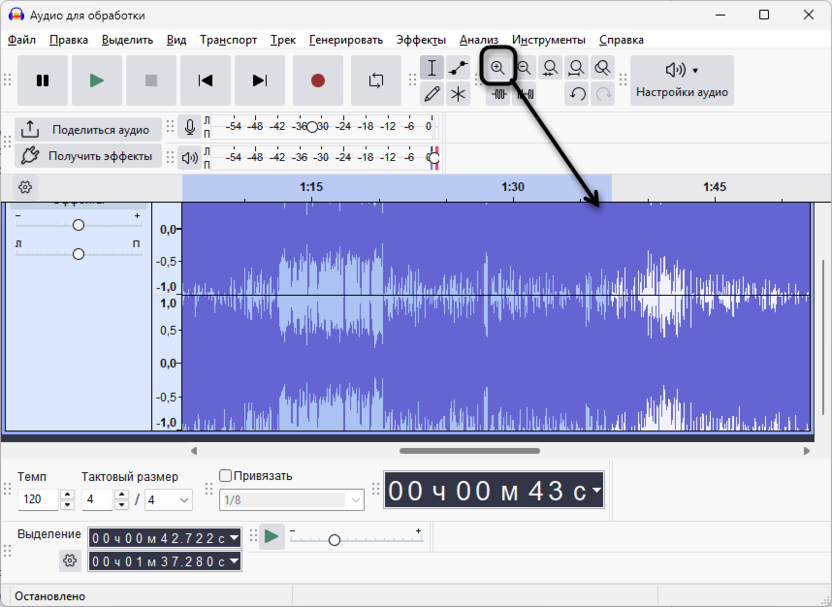Click the Получить эффекты button
Image resolution: width=832 pixels, height=607 pixels.
(x=87, y=156)
